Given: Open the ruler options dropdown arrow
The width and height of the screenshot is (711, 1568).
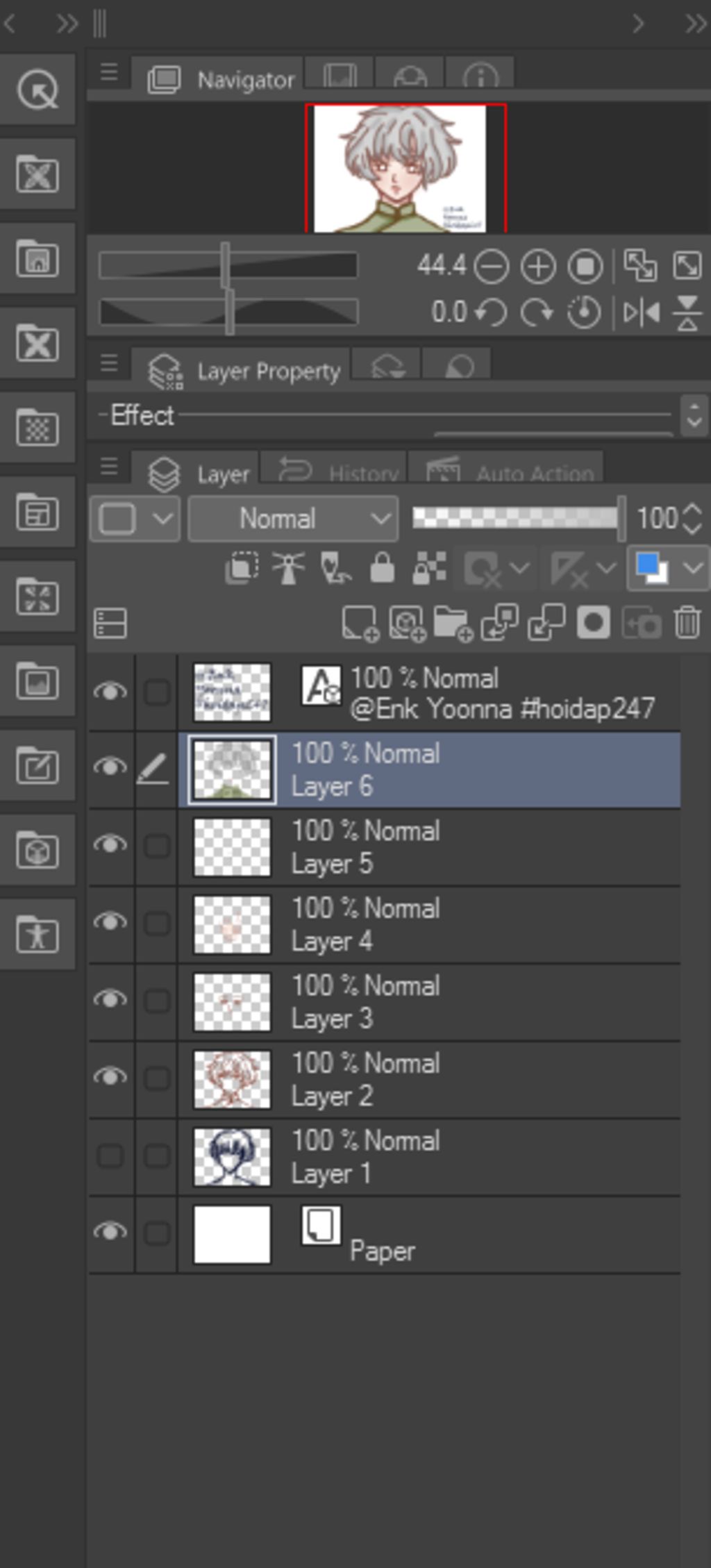Looking at the screenshot, I should pyautogui.click(x=606, y=568).
